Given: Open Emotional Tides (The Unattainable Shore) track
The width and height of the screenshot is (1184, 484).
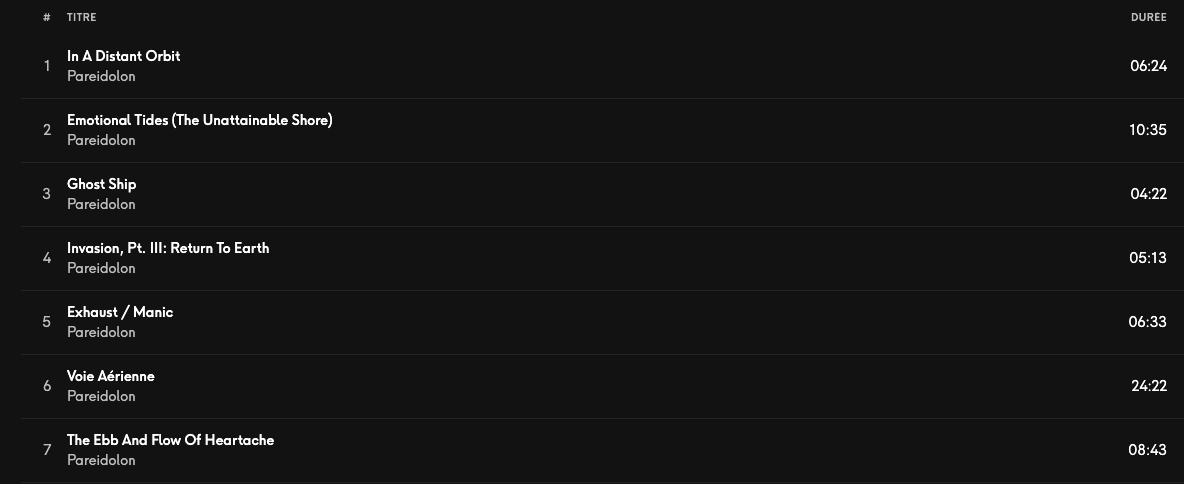Looking at the screenshot, I should click(199, 120).
